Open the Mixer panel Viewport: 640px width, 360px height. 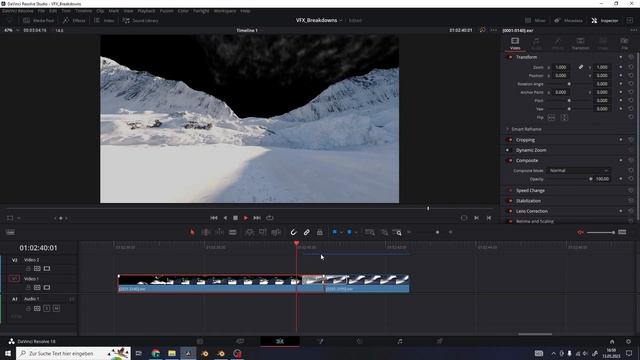point(535,20)
